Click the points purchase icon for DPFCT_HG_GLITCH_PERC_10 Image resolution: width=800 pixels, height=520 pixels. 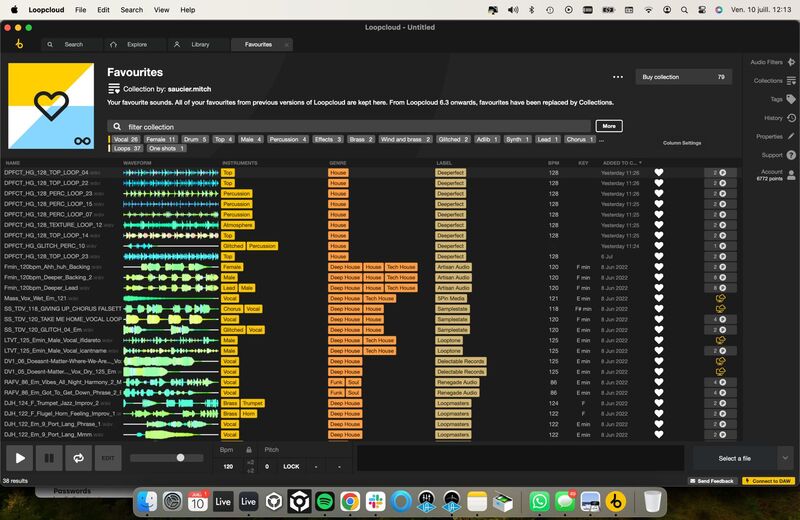(x=720, y=246)
